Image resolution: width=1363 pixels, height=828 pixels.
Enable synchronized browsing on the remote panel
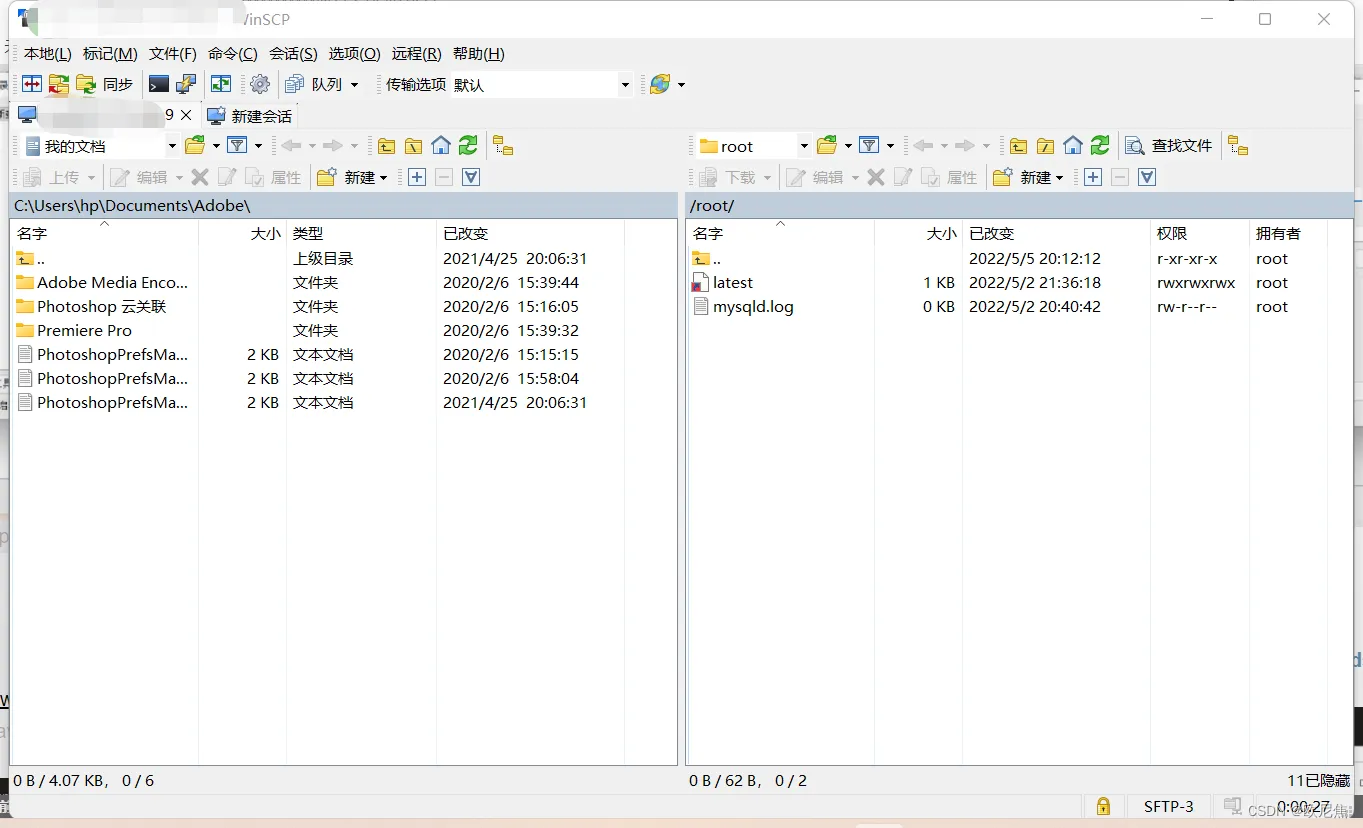point(1238,145)
